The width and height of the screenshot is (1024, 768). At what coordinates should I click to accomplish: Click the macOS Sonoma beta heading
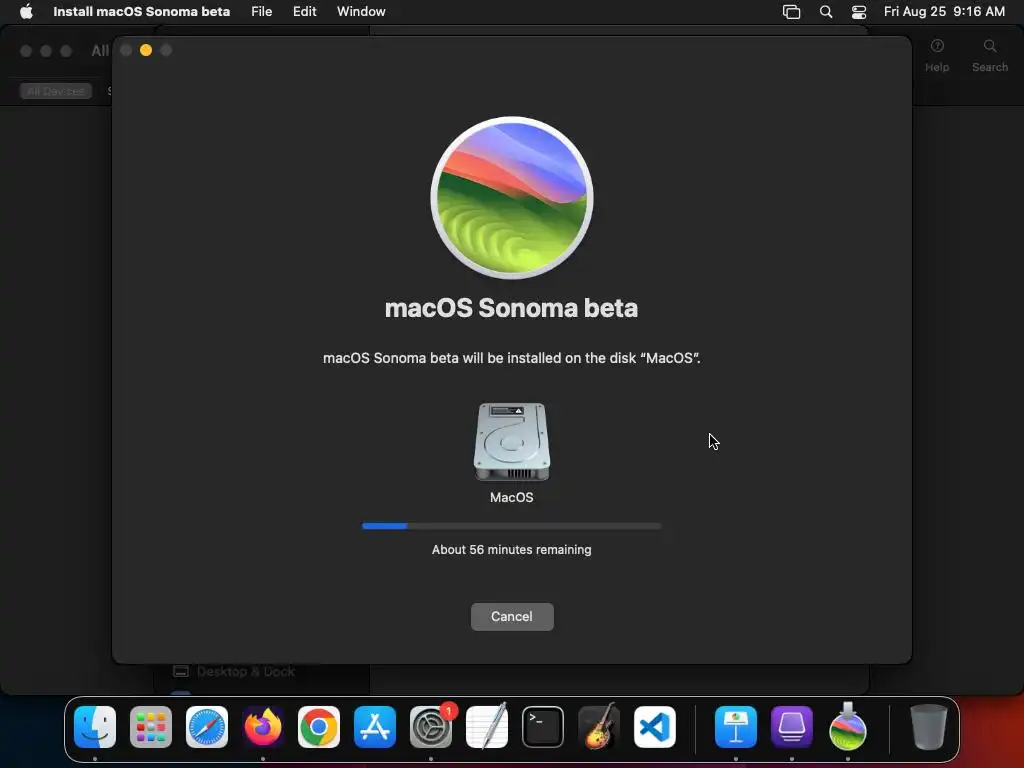511,308
